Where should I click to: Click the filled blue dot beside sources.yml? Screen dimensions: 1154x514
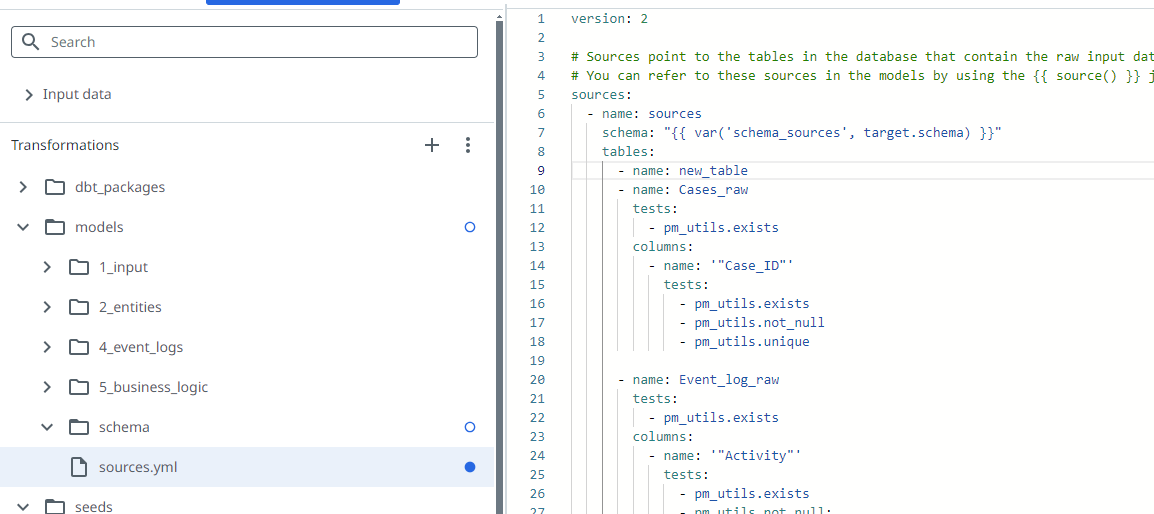pyautogui.click(x=470, y=467)
